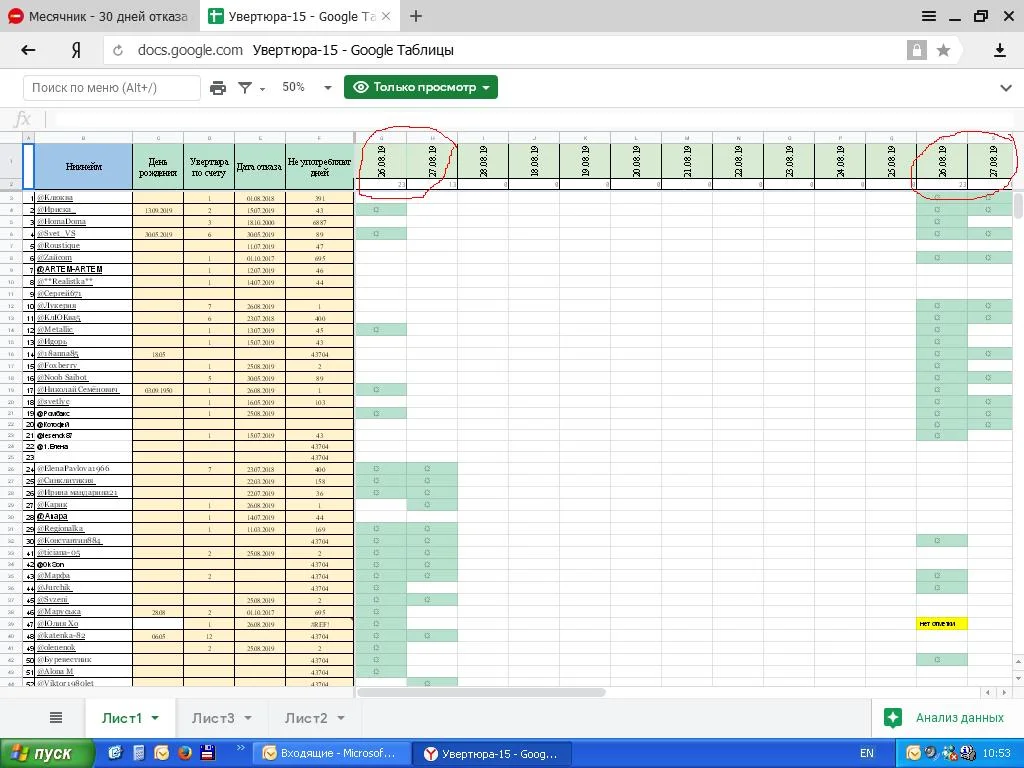Screen dimensions: 1024x768
Task: Switch to the Лист2 sheet tab
Action: [x=305, y=718]
